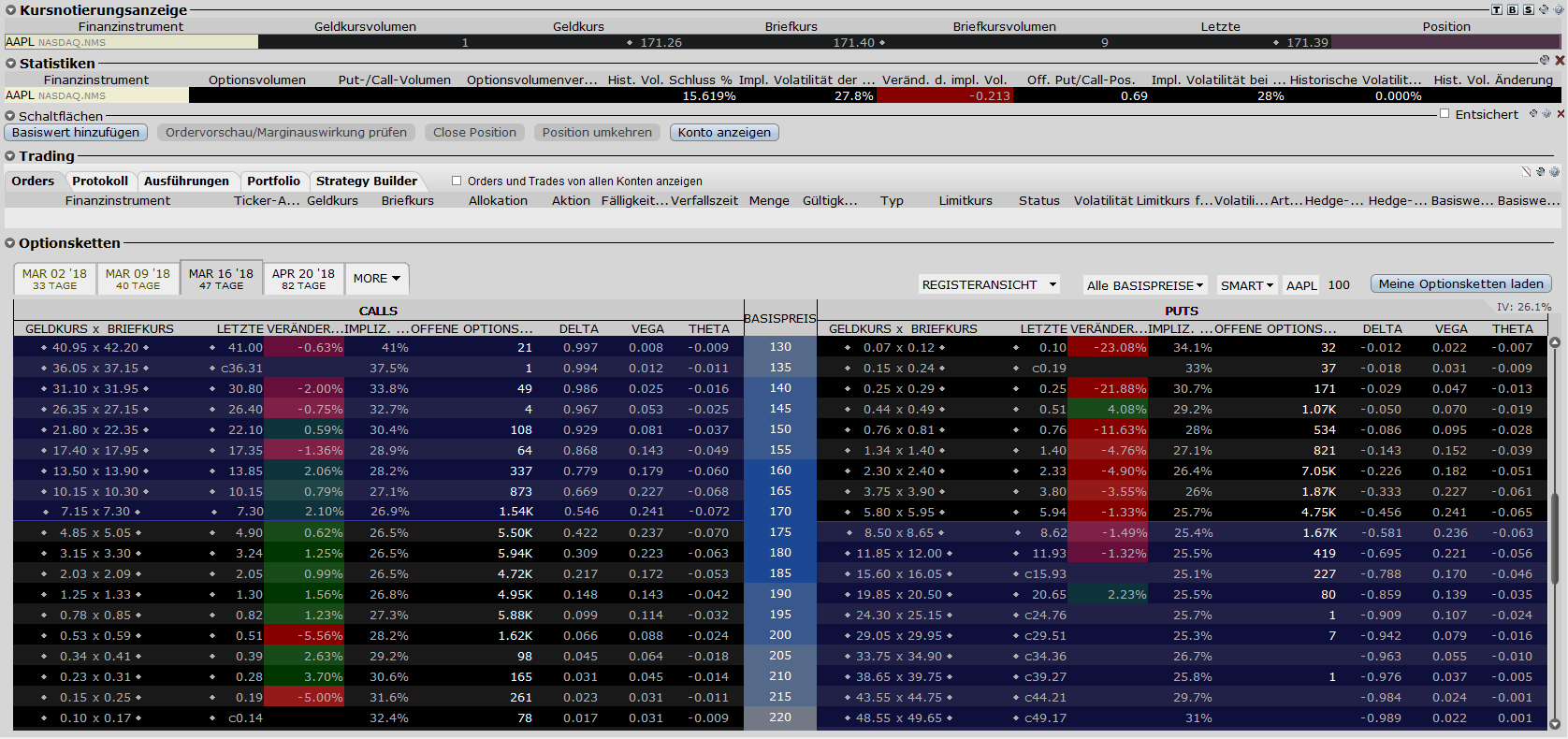Click the 200 strike in BASISPREIS column
Screen dimensions: 1568x739
780,635
